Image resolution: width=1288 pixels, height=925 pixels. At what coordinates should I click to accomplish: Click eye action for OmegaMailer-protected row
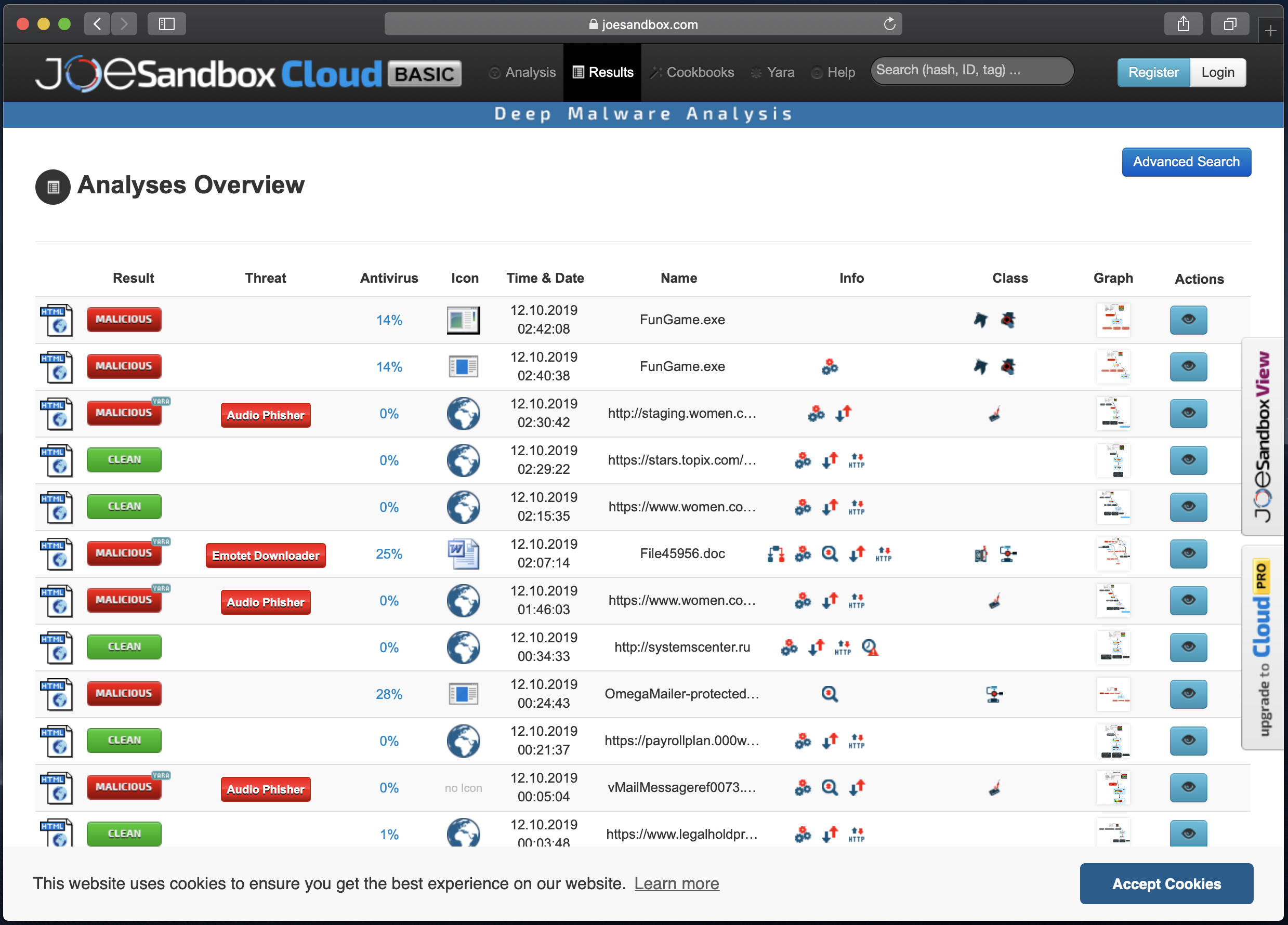(1188, 694)
